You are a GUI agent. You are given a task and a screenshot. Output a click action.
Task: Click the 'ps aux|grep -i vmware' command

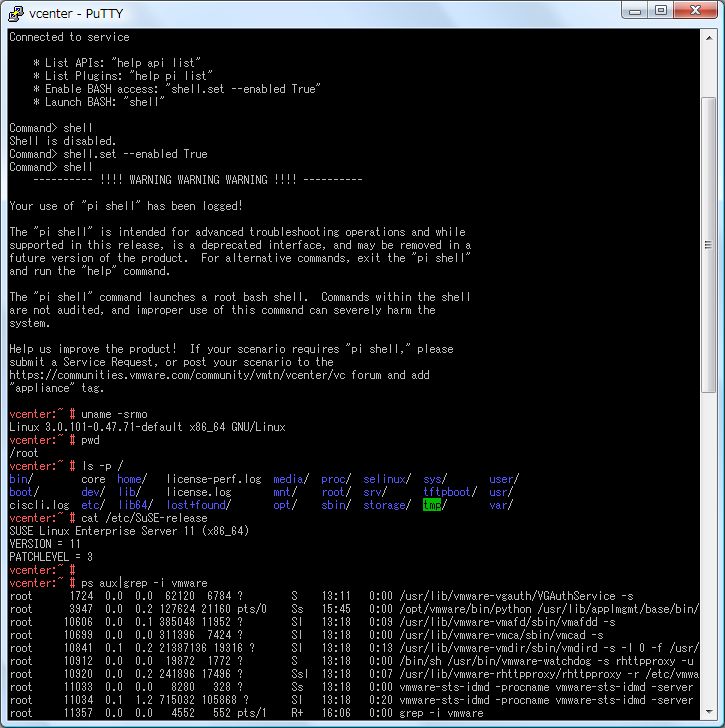click(144, 583)
